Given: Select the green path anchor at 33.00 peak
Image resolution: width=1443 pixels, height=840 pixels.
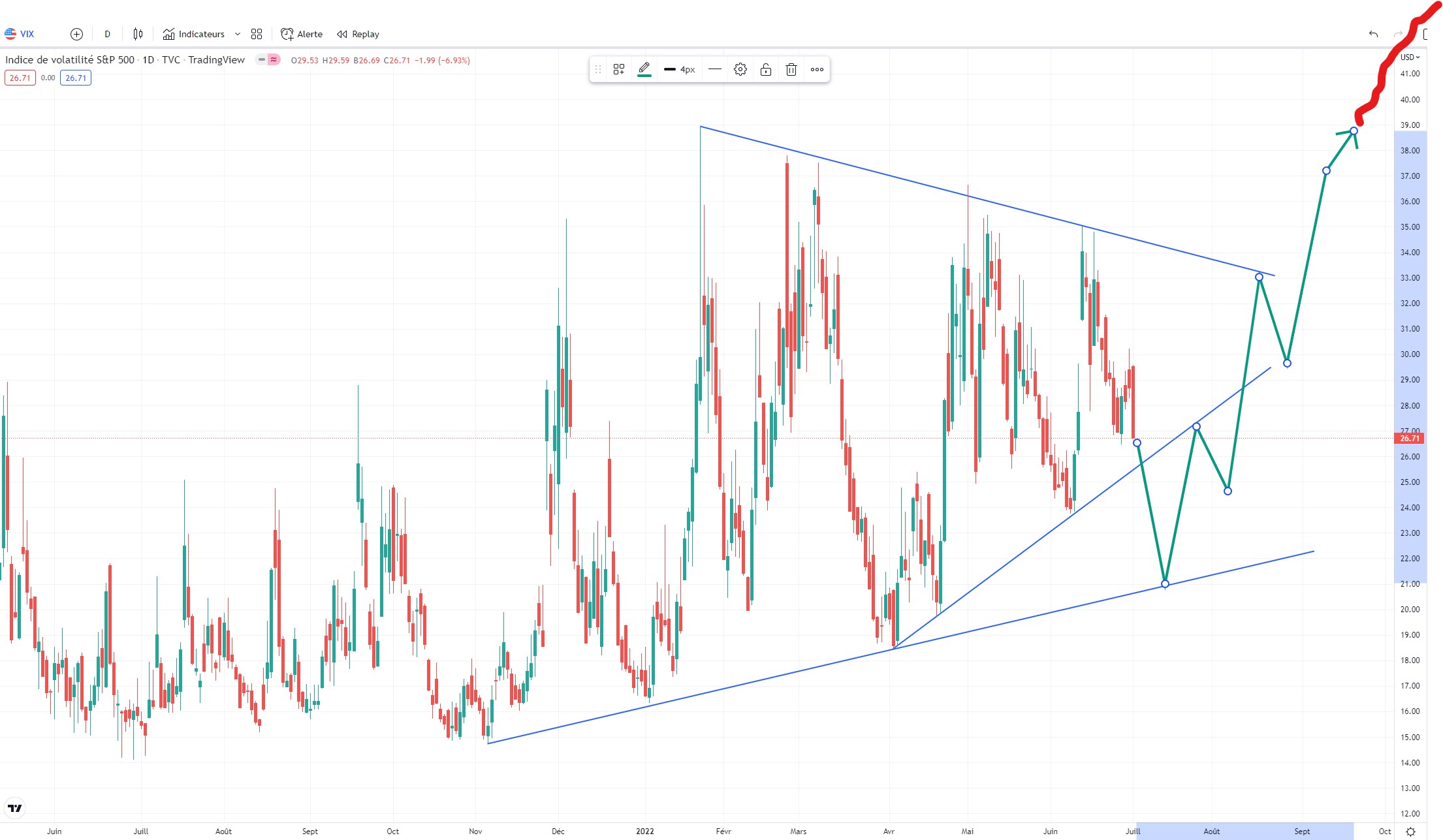Looking at the screenshot, I should coord(1260,277).
